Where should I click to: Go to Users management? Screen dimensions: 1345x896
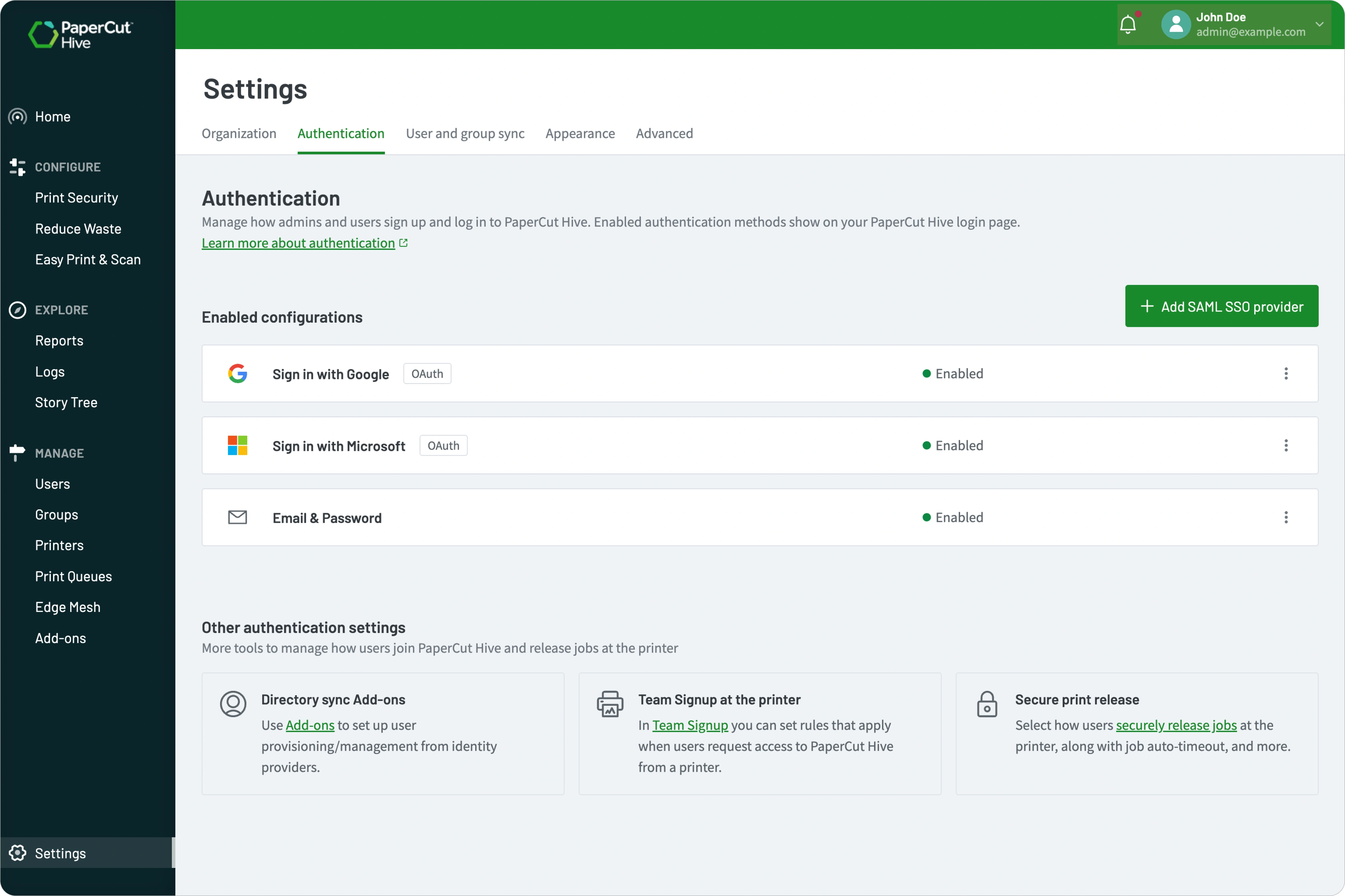point(53,484)
